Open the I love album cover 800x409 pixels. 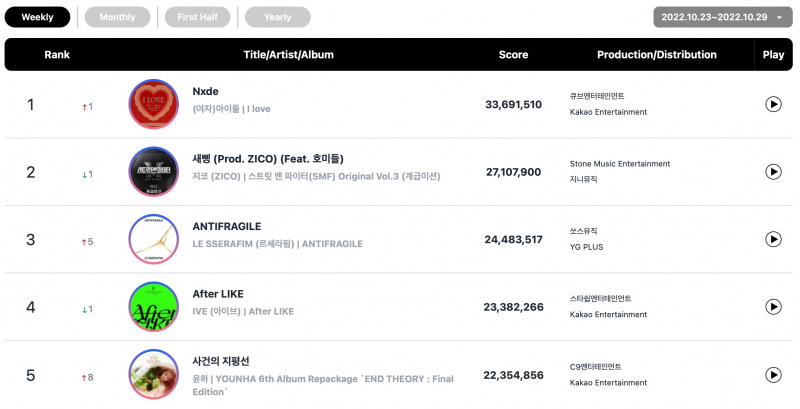154,104
